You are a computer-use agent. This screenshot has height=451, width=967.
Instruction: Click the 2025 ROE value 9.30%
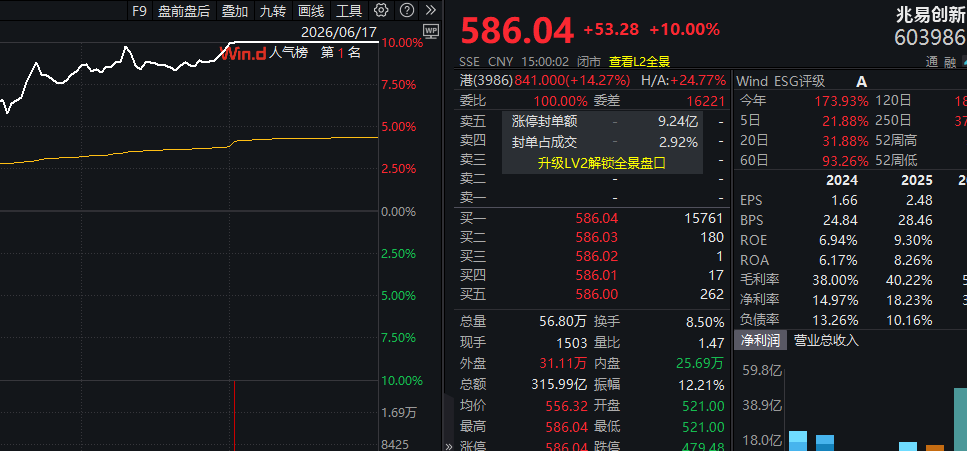pos(914,241)
